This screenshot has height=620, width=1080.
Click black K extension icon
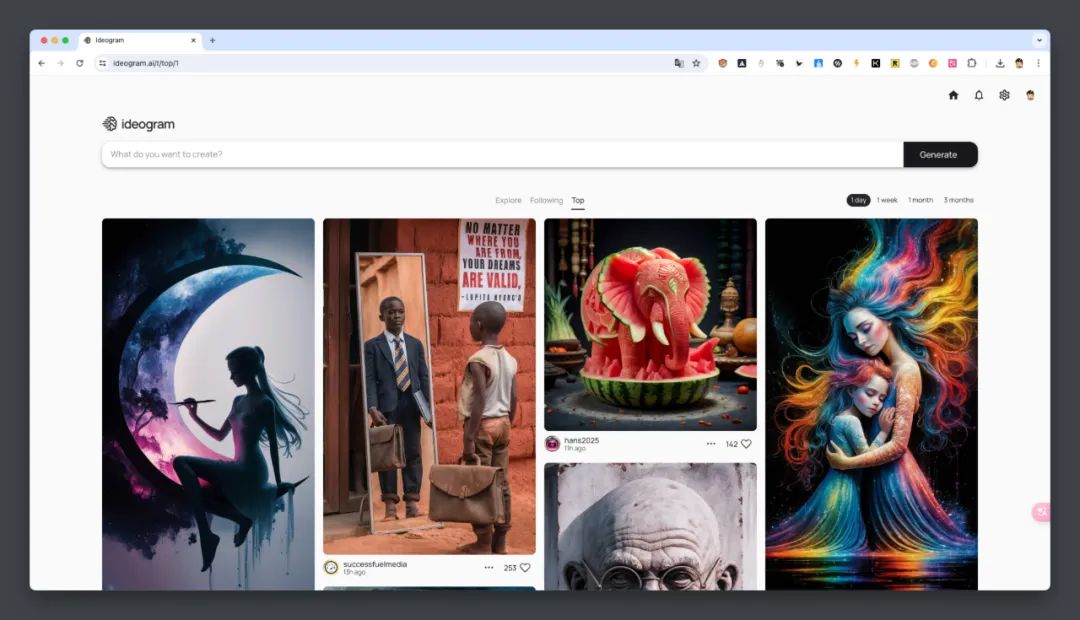pyautogui.click(x=875, y=63)
